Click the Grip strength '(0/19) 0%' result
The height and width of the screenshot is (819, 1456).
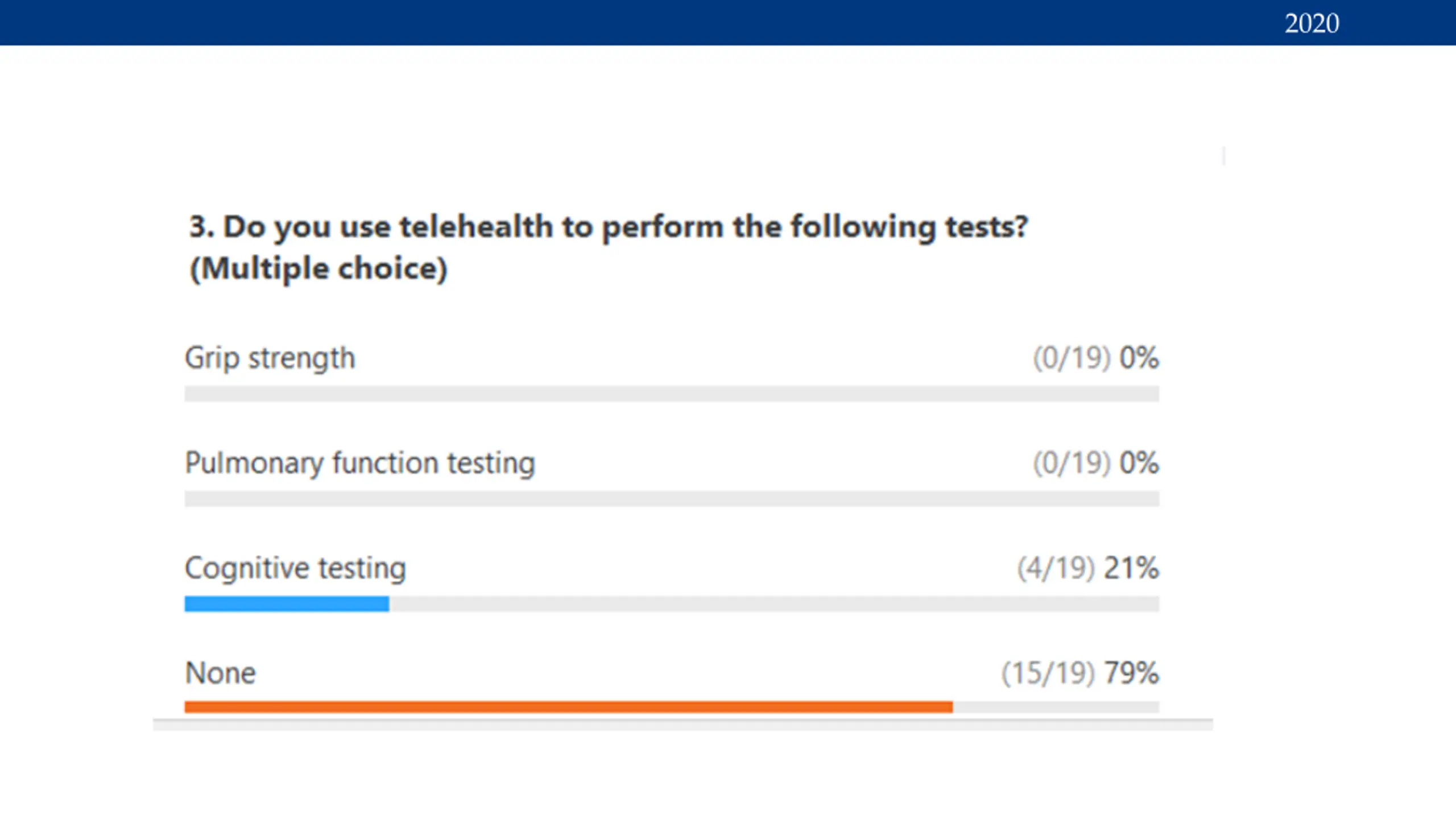coord(1096,358)
